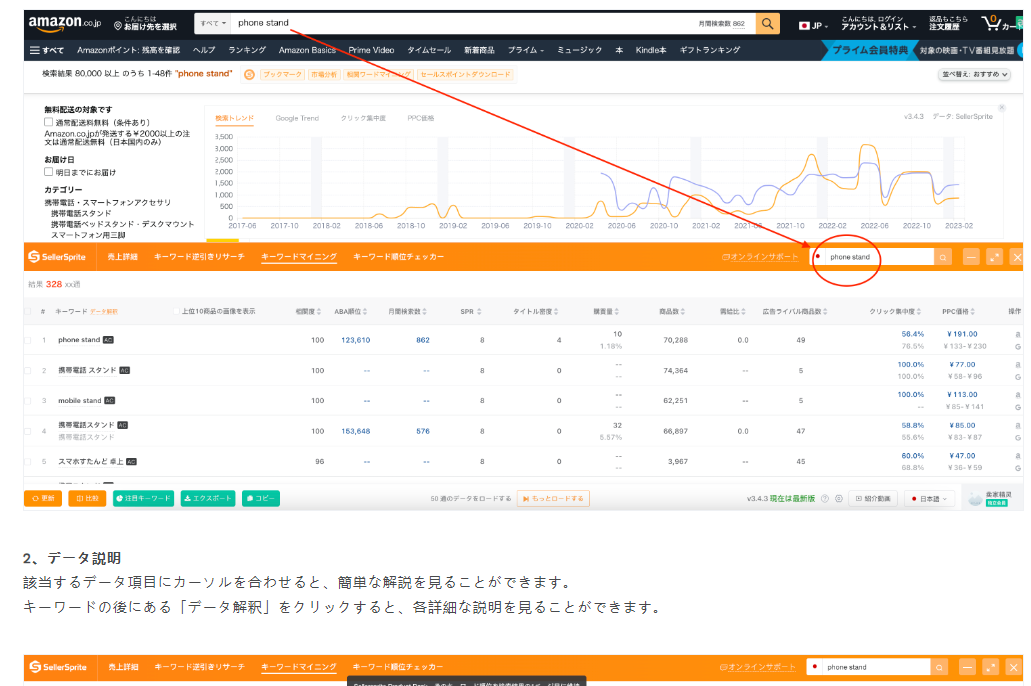Click the もっとロードする button
Screen dimensions: 1031x686
pos(553,498)
